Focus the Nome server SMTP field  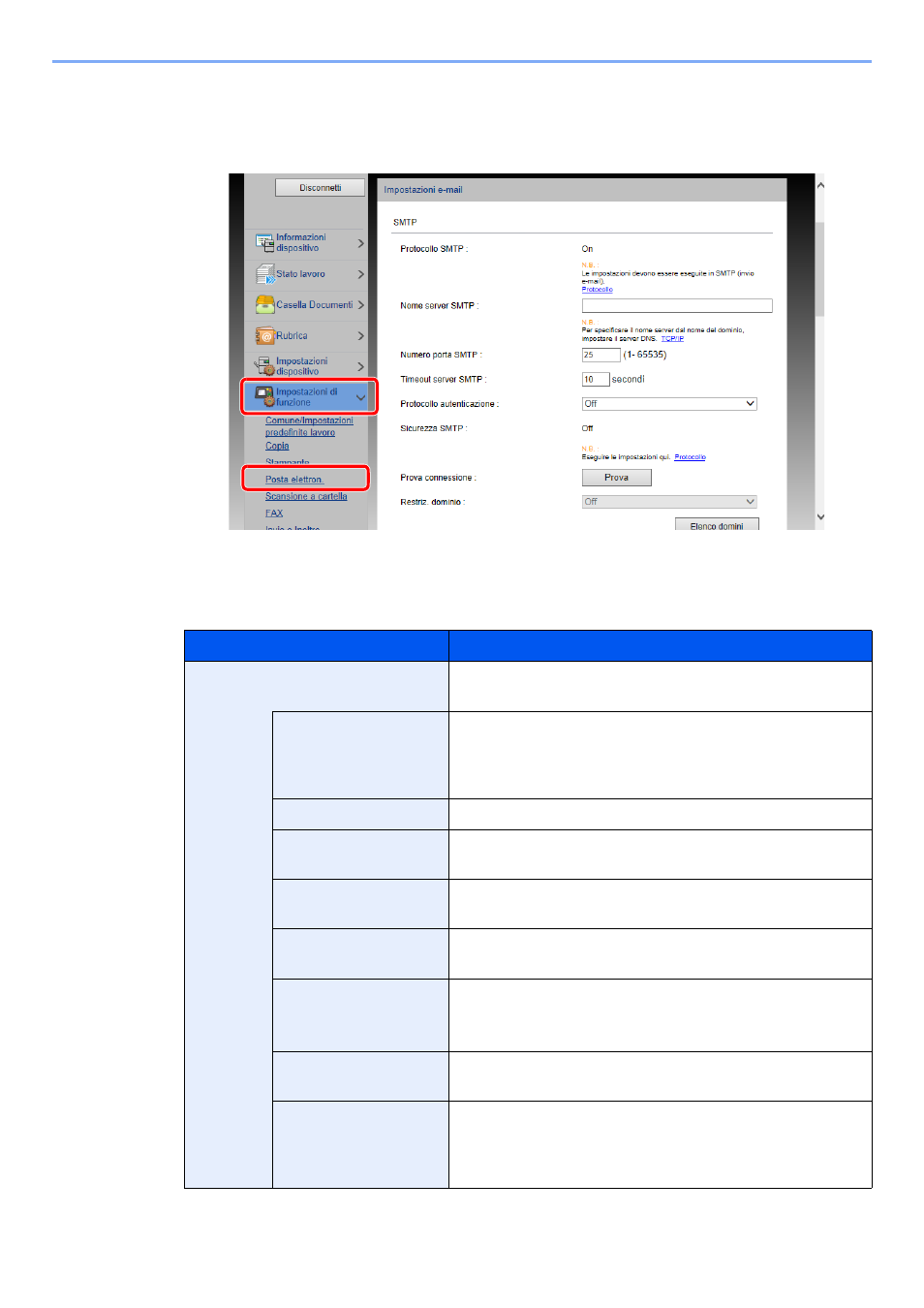(677, 306)
